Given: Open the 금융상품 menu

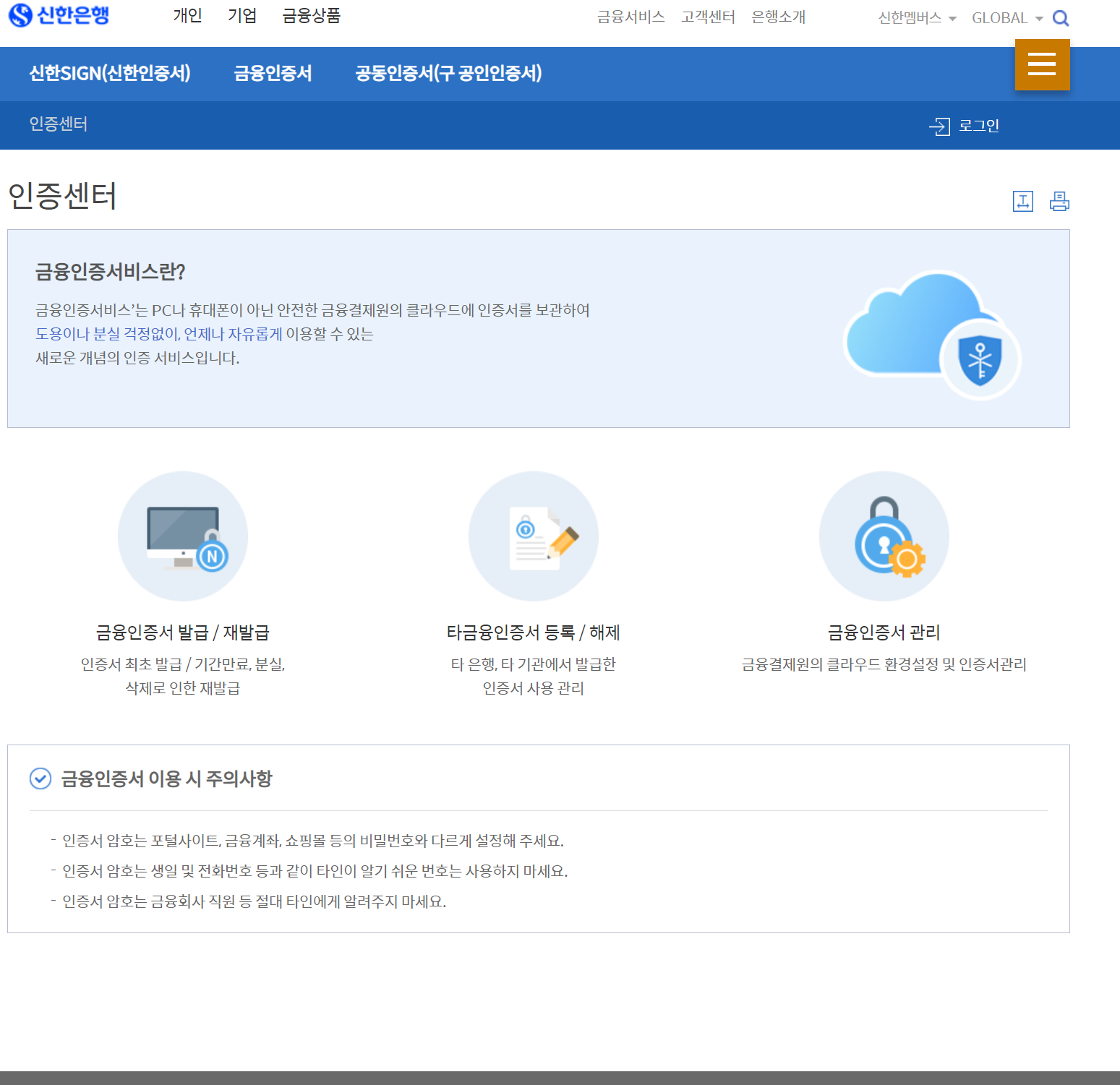Looking at the screenshot, I should (x=311, y=16).
